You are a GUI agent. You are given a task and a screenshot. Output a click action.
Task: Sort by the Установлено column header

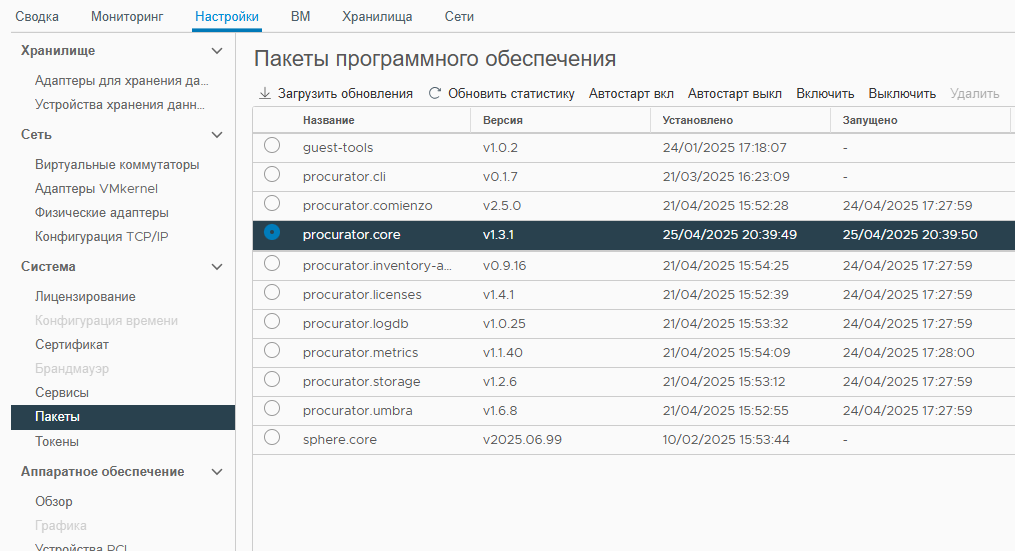[698, 120]
